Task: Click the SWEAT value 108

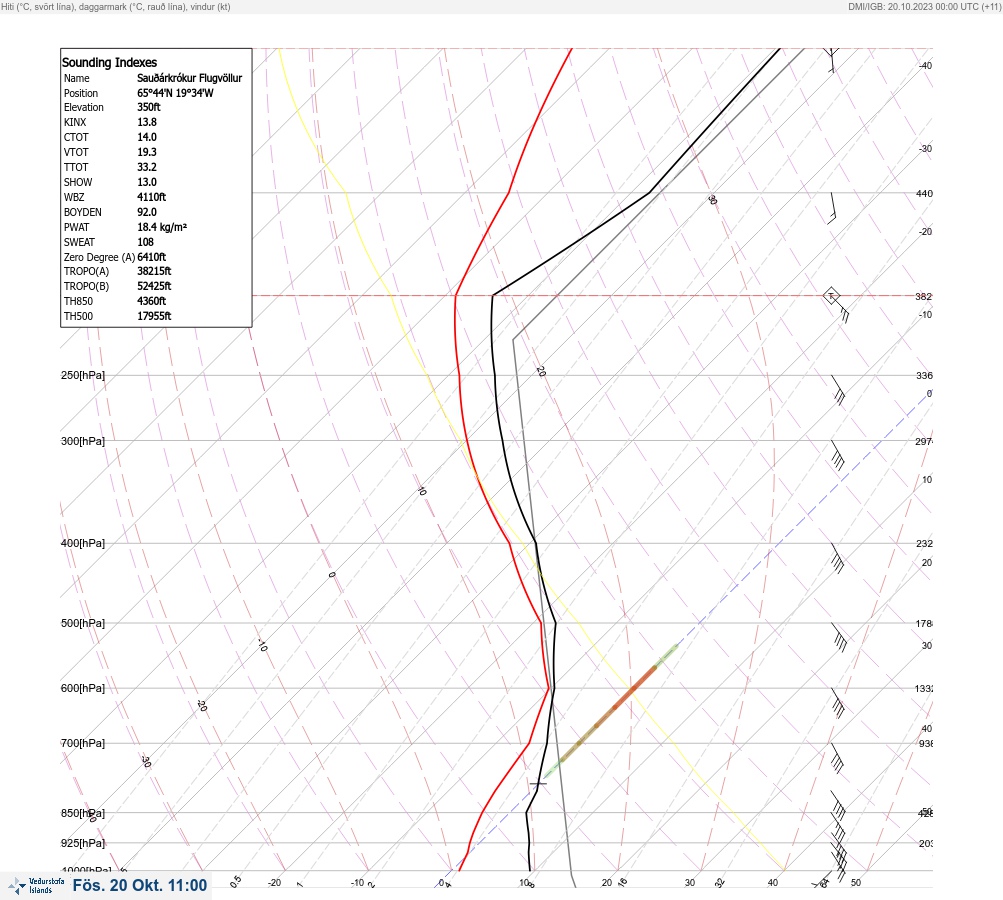Action: tap(145, 242)
